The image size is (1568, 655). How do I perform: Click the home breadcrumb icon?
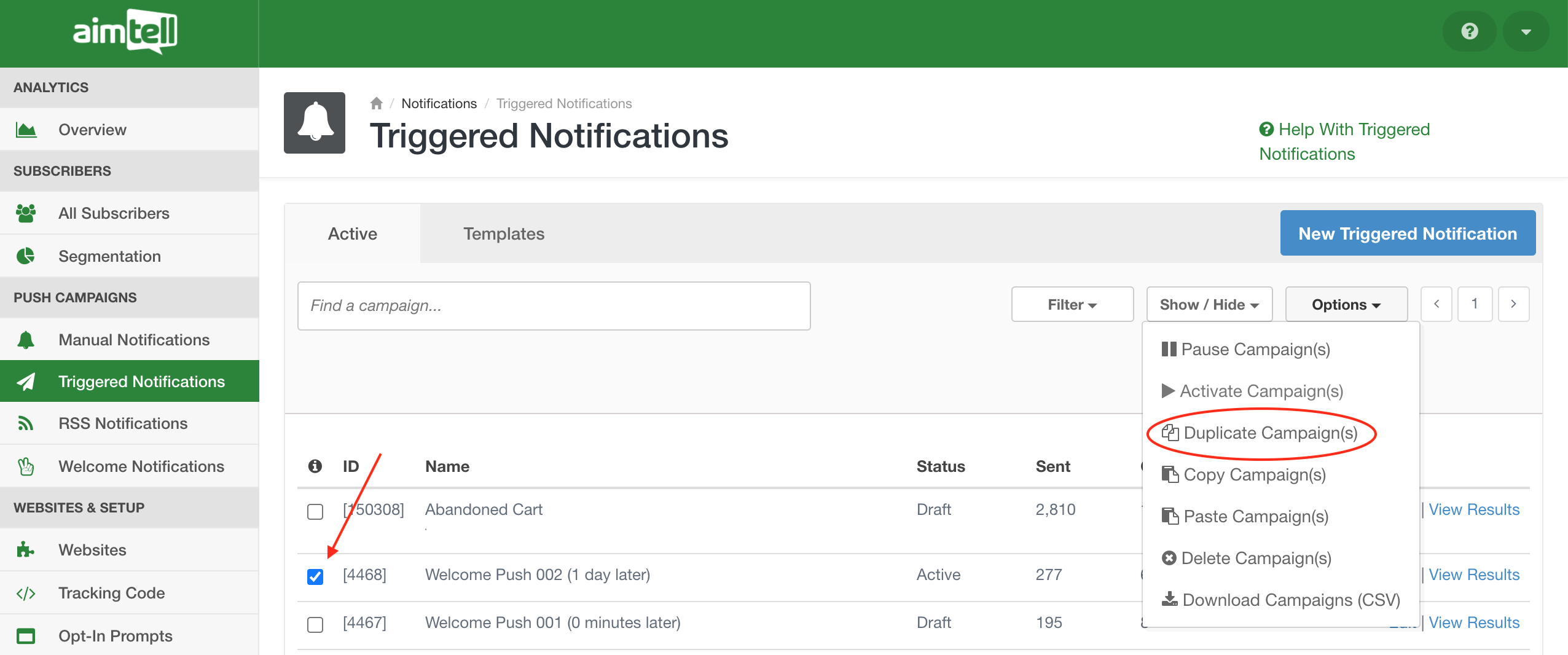point(376,103)
